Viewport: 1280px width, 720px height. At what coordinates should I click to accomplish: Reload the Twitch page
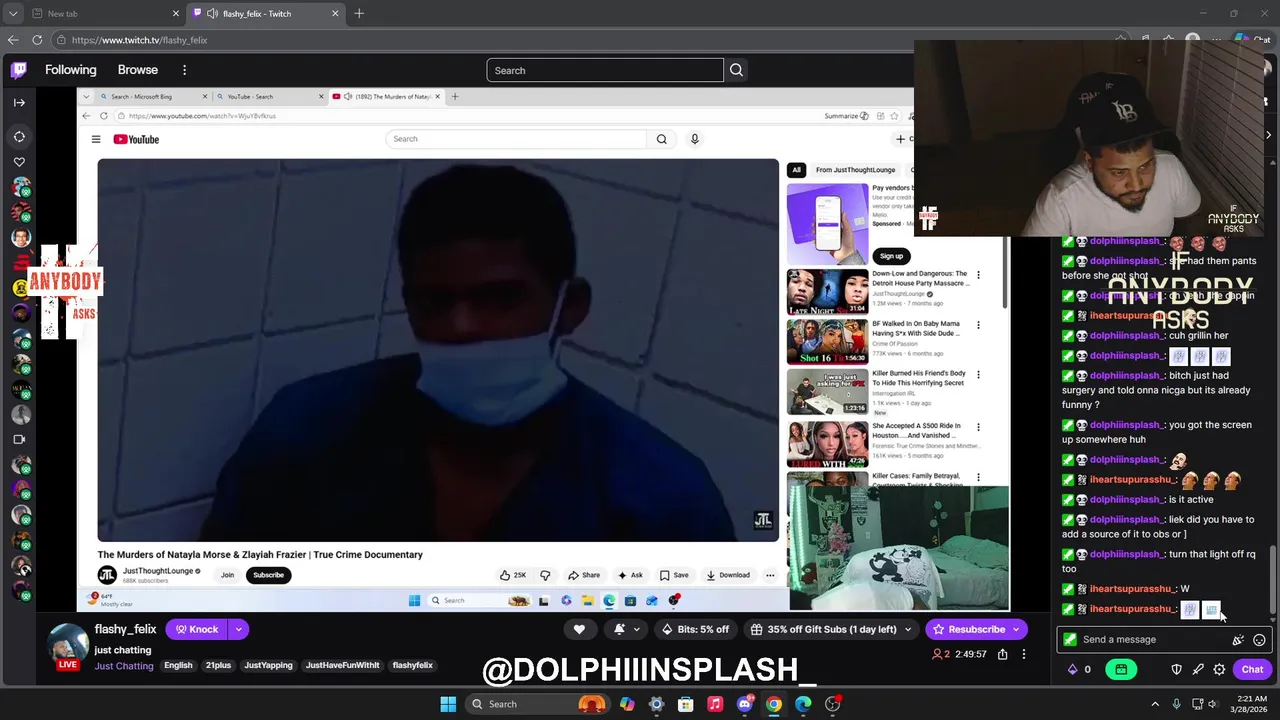pyautogui.click(x=37, y=40)
